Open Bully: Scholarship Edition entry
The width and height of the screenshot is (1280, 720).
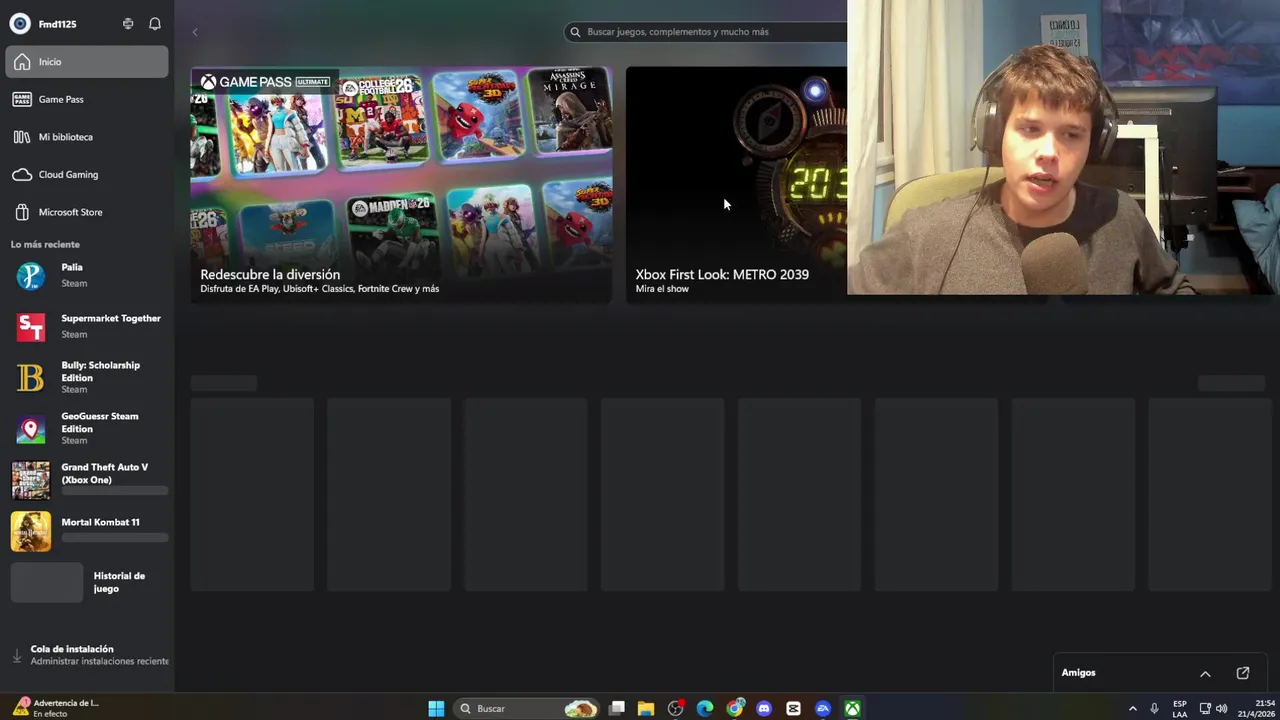88,377
